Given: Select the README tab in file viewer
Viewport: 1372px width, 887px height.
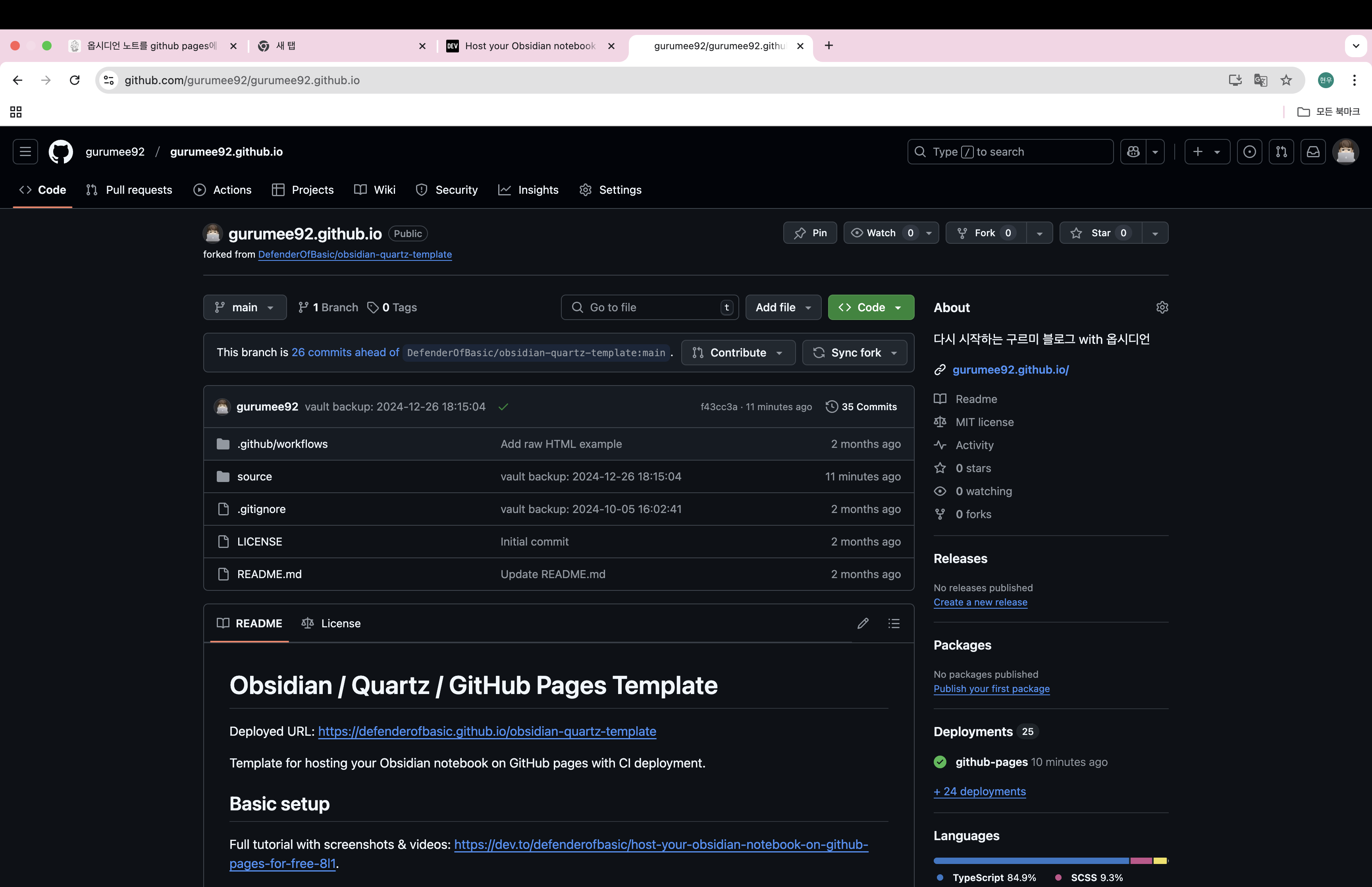Looking at the screenshot, I should tap(249, 623).
